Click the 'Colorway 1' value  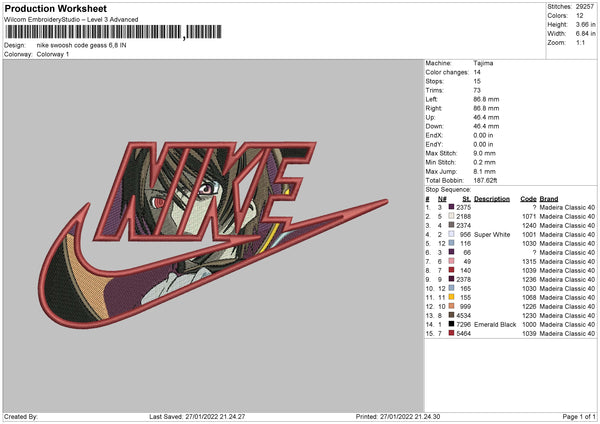[x=53, y=54]
